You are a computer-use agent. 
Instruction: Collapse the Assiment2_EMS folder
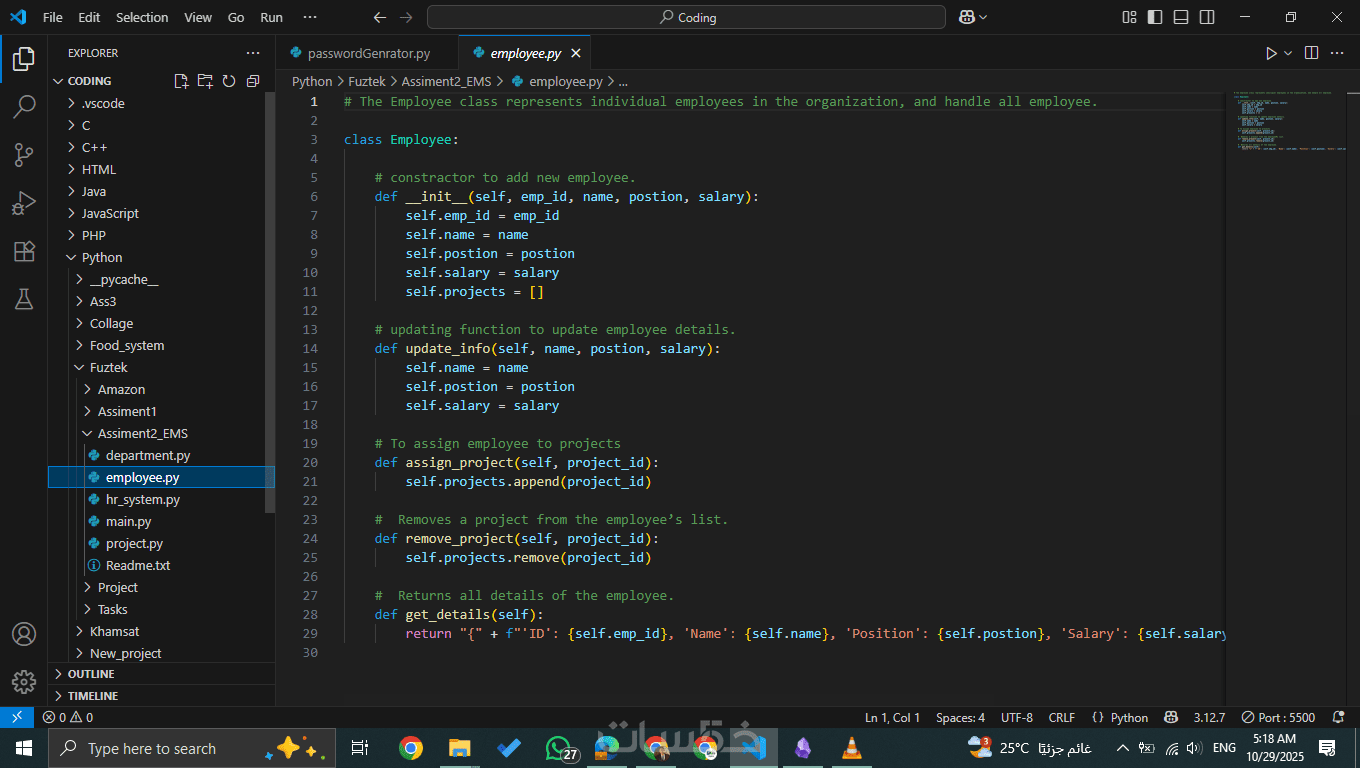tap(142, 433)
